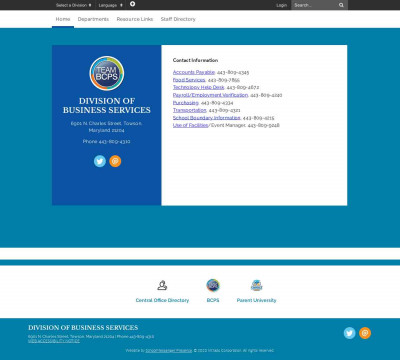
Task: Click the Parent University icon
Action: pyautogui.click(x=256, y=285)
